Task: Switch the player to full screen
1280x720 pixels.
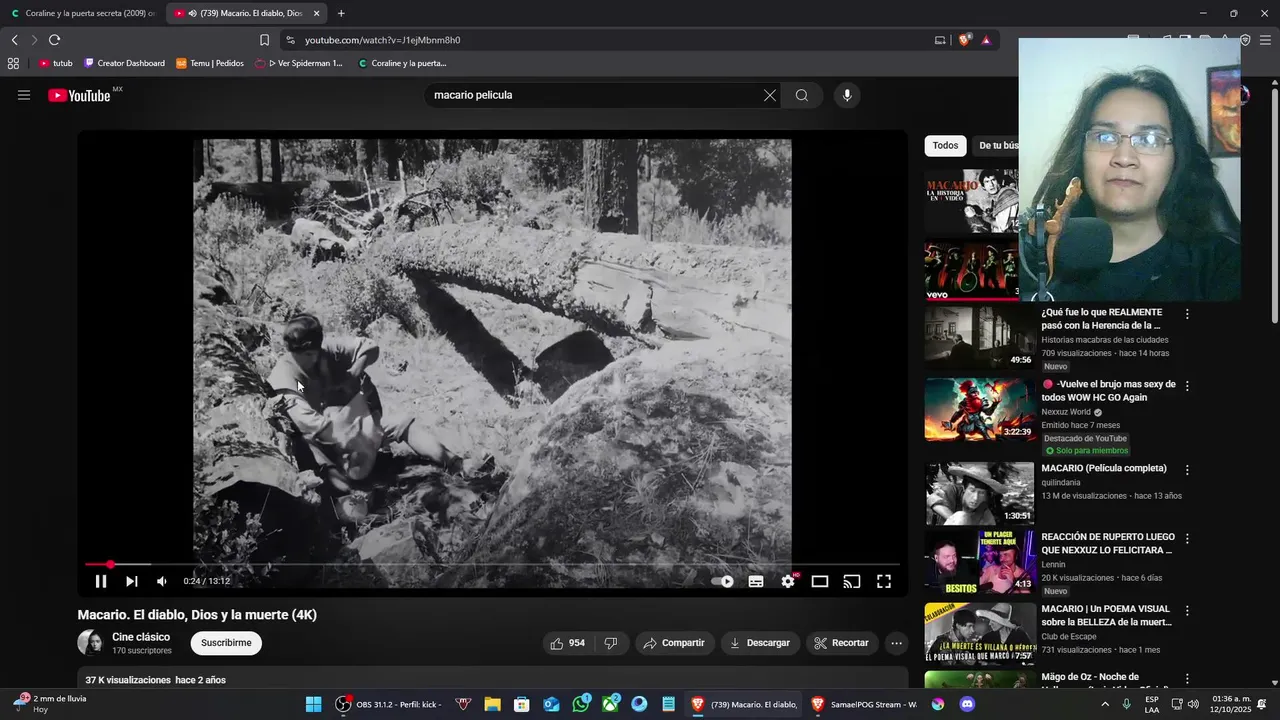Action: (884, 581)
